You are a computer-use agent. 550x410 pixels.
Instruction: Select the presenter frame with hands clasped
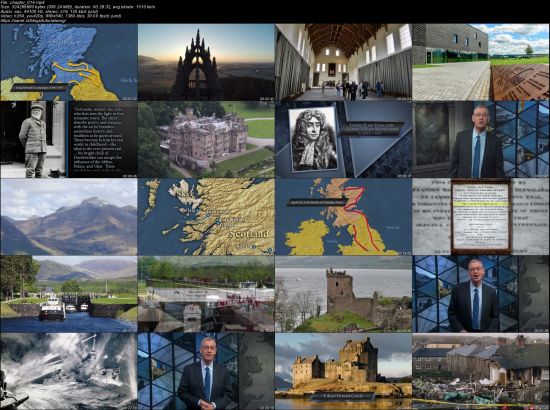206,371
